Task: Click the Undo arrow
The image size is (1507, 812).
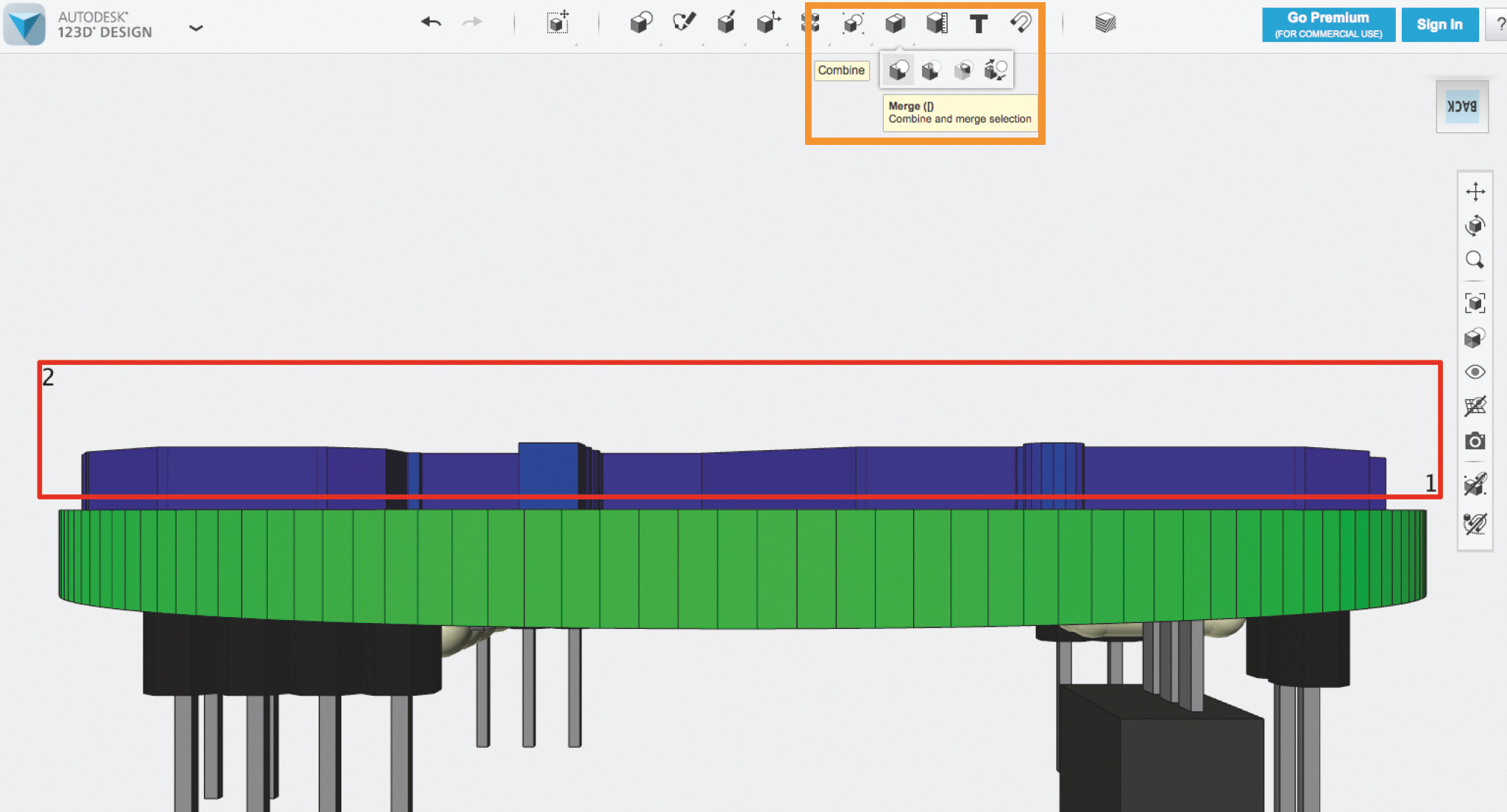Action: pos(431,23)
